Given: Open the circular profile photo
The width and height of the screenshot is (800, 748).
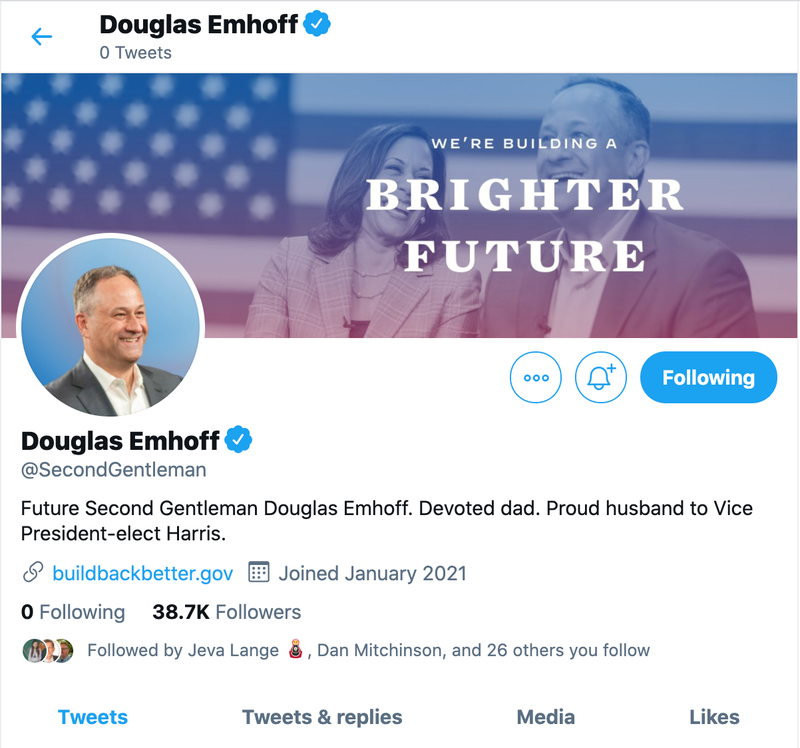Looking at the screenshot, I should [x=111, y=327].
